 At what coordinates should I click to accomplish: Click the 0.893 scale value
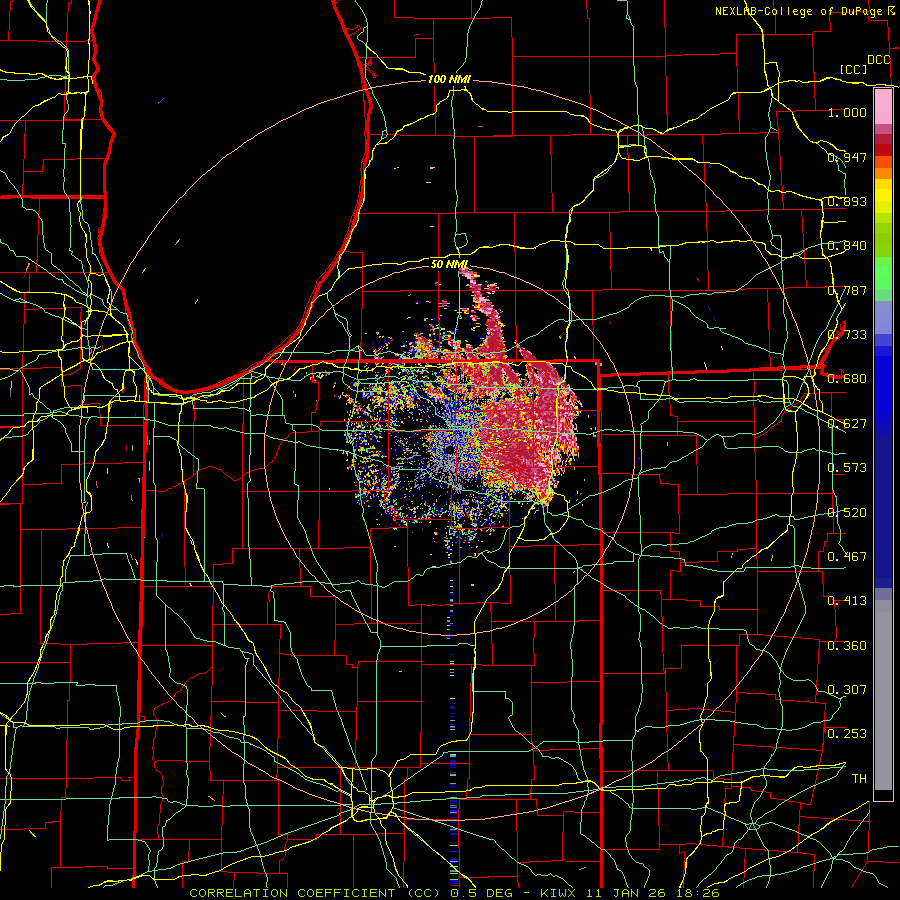(x=847, y=201)
